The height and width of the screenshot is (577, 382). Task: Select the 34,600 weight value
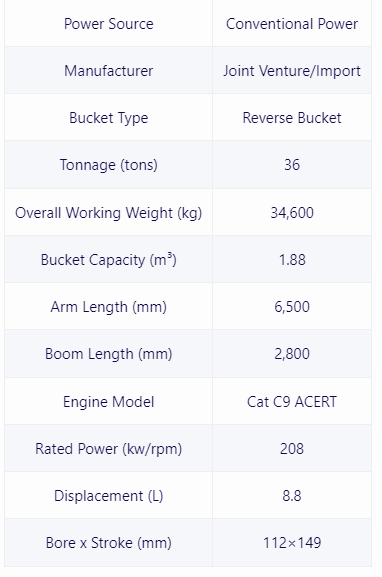[x=292, y=213]
